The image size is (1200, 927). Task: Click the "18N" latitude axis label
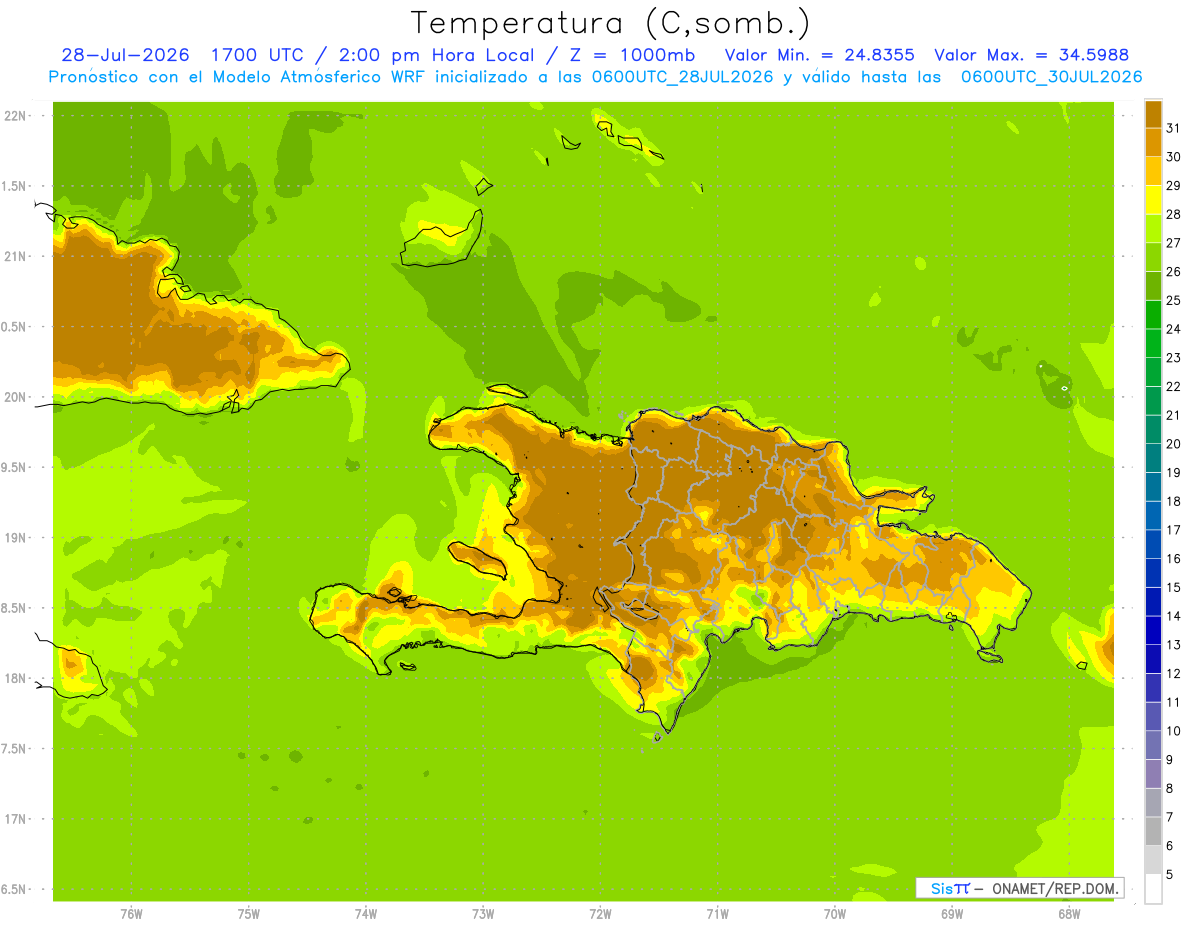pos(15,678)
